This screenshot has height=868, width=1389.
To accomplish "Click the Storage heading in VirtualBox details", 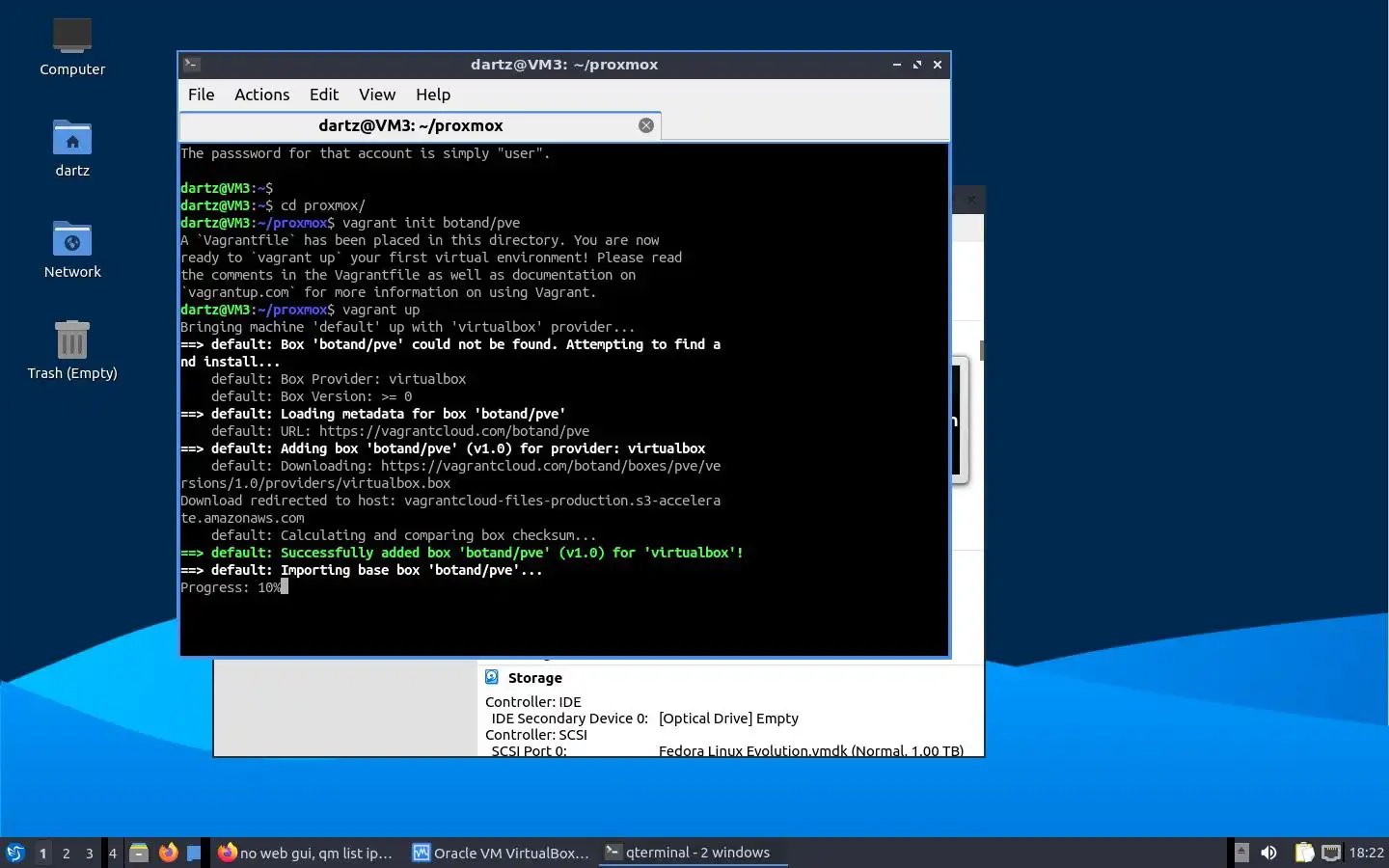I will (534, 678).
